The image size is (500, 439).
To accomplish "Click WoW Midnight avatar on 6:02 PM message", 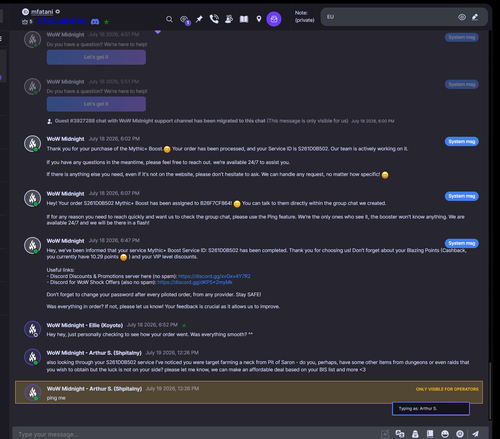I will click(32, 143).
